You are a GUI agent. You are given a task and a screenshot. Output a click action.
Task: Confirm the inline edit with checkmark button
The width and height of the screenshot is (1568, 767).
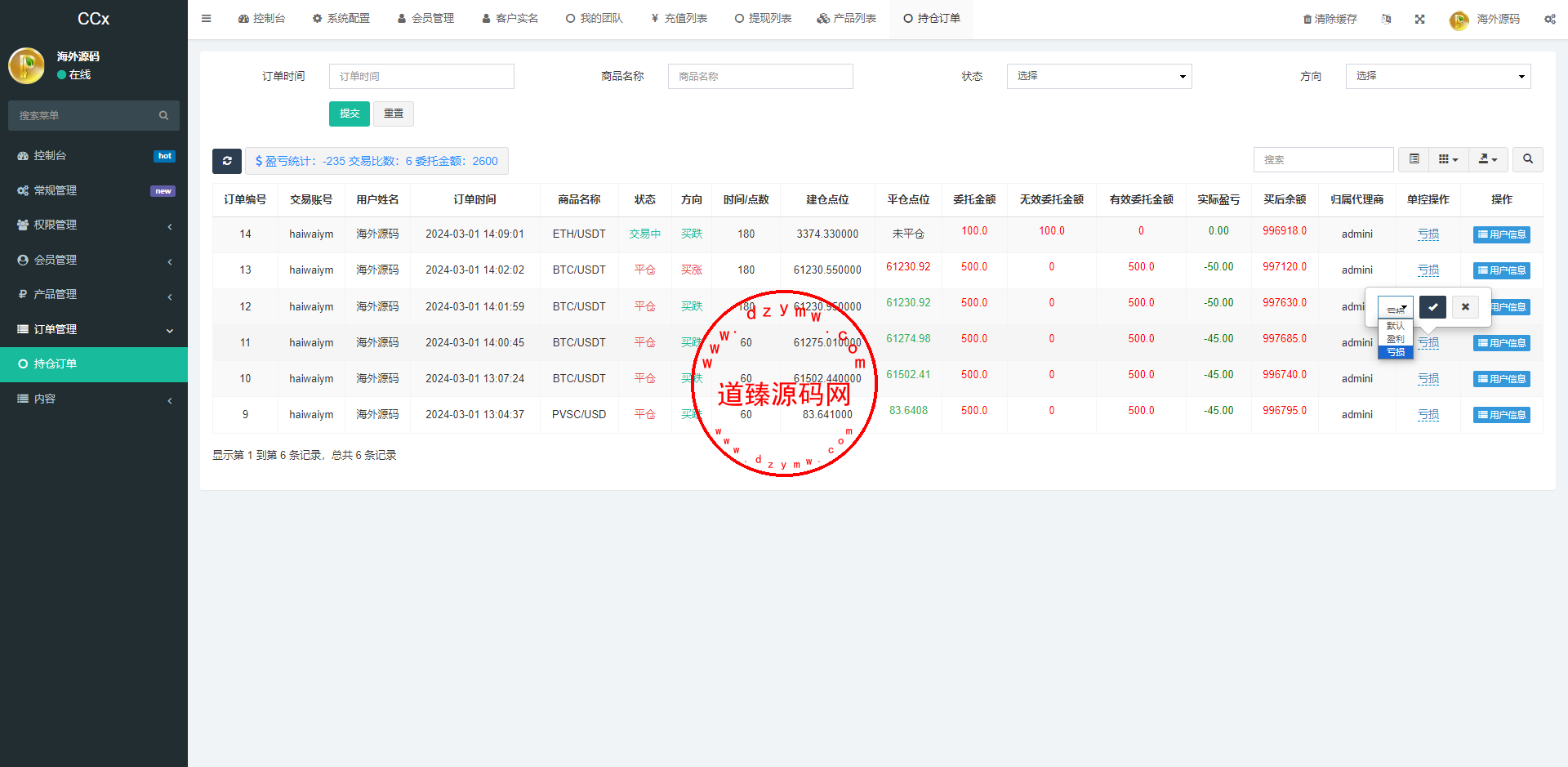click(x=1432, y=307)
